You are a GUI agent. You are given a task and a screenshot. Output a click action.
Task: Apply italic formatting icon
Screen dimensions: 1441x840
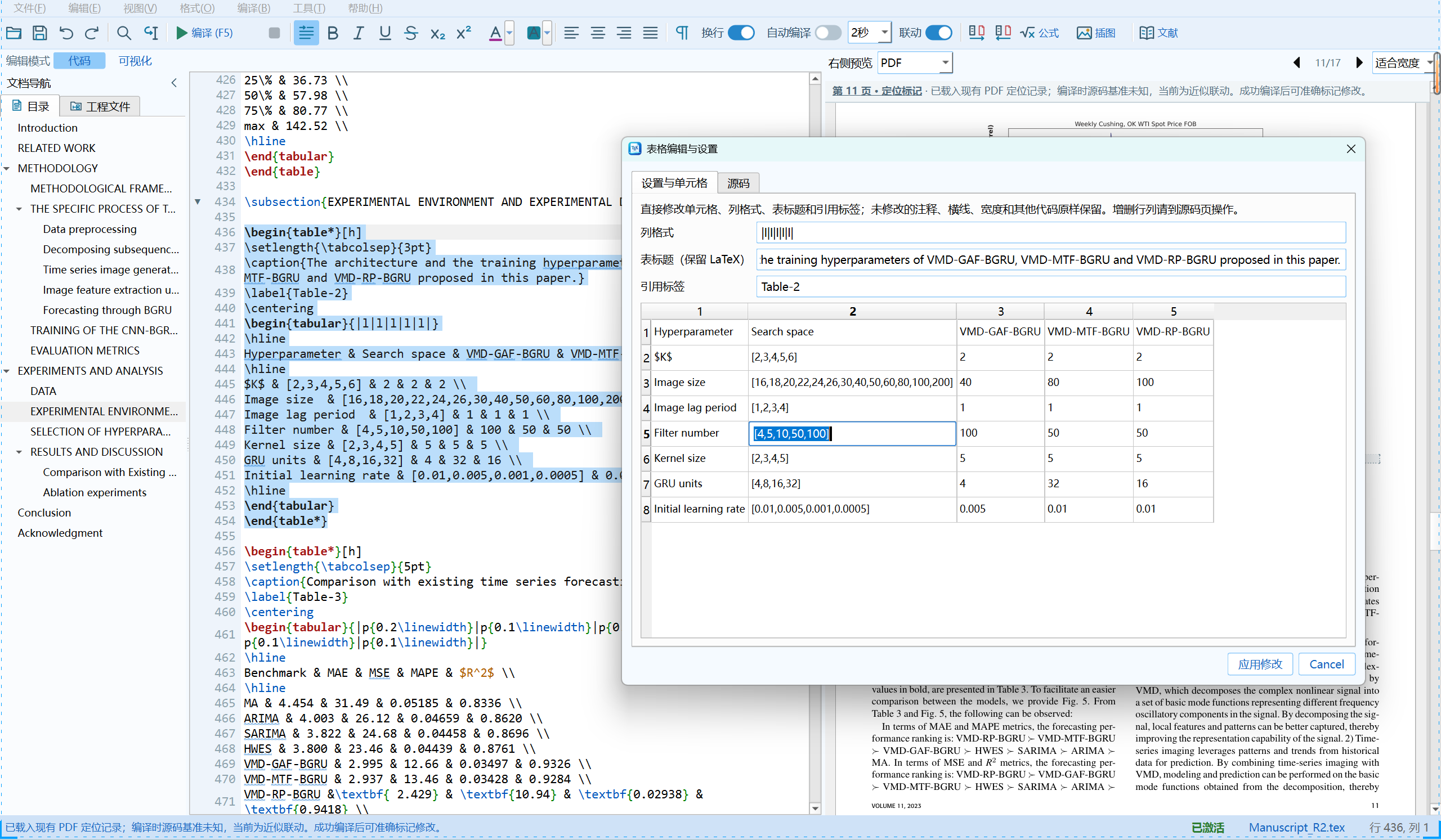359,33
